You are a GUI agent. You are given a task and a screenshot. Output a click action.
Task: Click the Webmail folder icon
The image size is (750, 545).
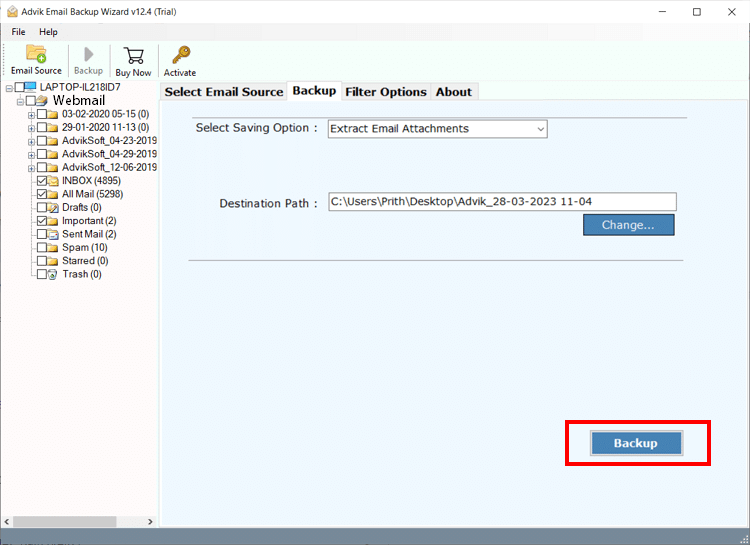coord(42,100)
